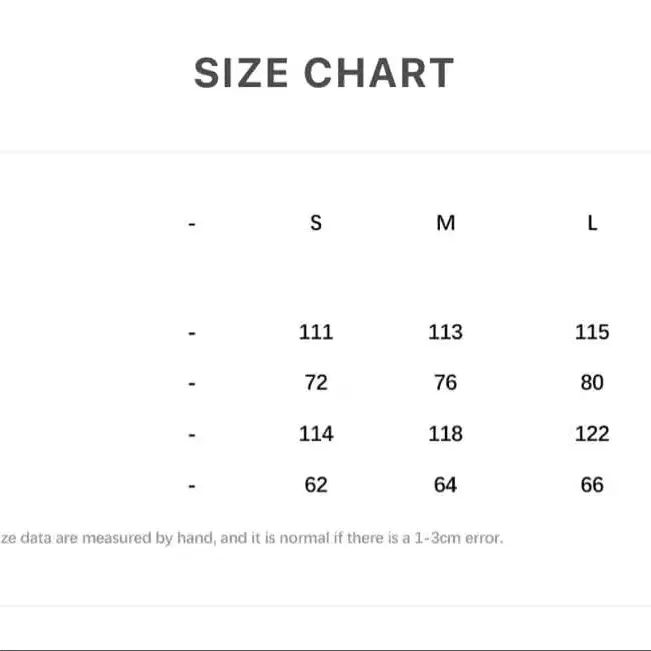Click the dash beside the 62 row

[x=192, y=487]
